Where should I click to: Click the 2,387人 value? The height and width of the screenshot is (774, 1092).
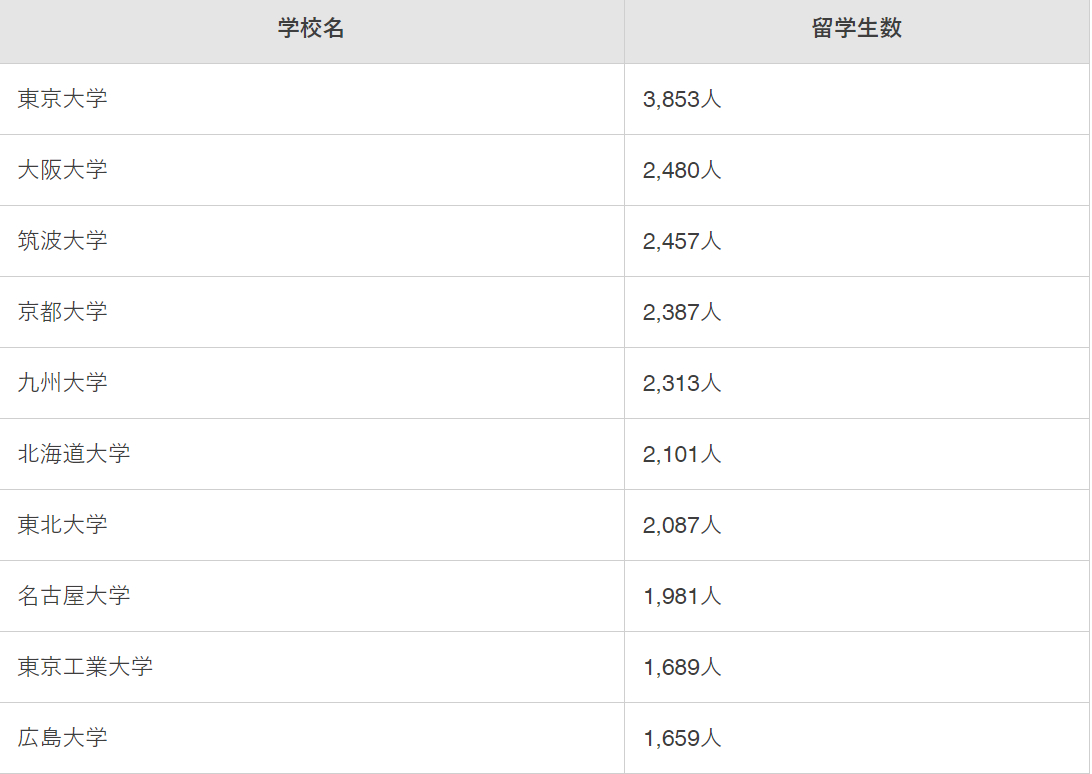[x=682, y=313]
